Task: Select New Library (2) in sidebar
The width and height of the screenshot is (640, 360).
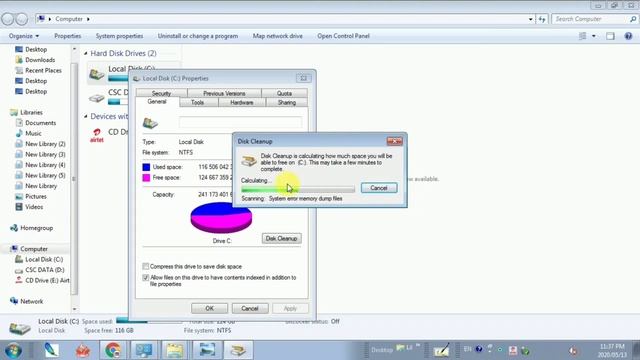Action: click(x=45, y=144)
